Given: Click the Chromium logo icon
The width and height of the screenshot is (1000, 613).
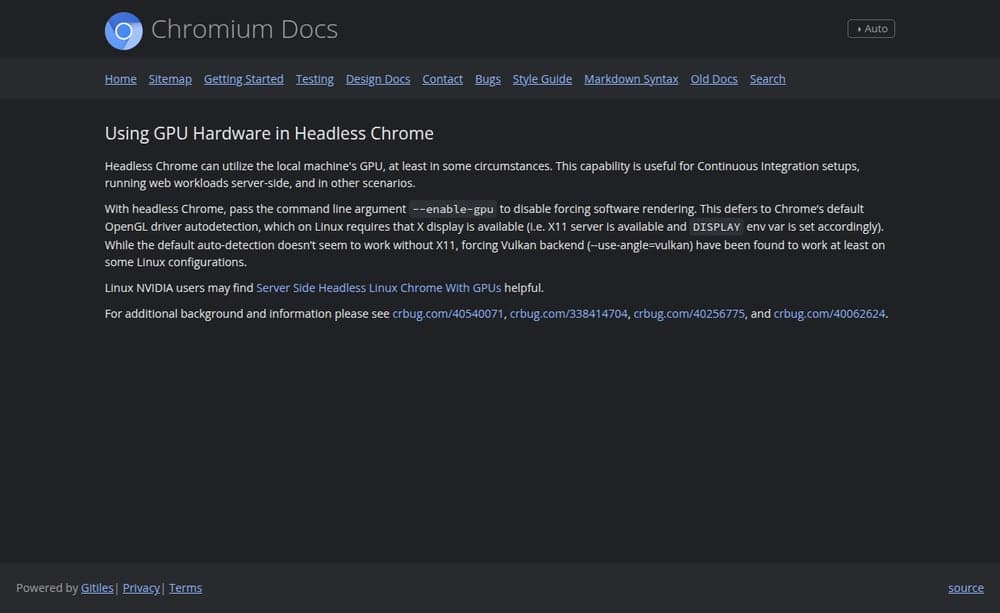Looking at the screenshot, I should tap(123, 31).
